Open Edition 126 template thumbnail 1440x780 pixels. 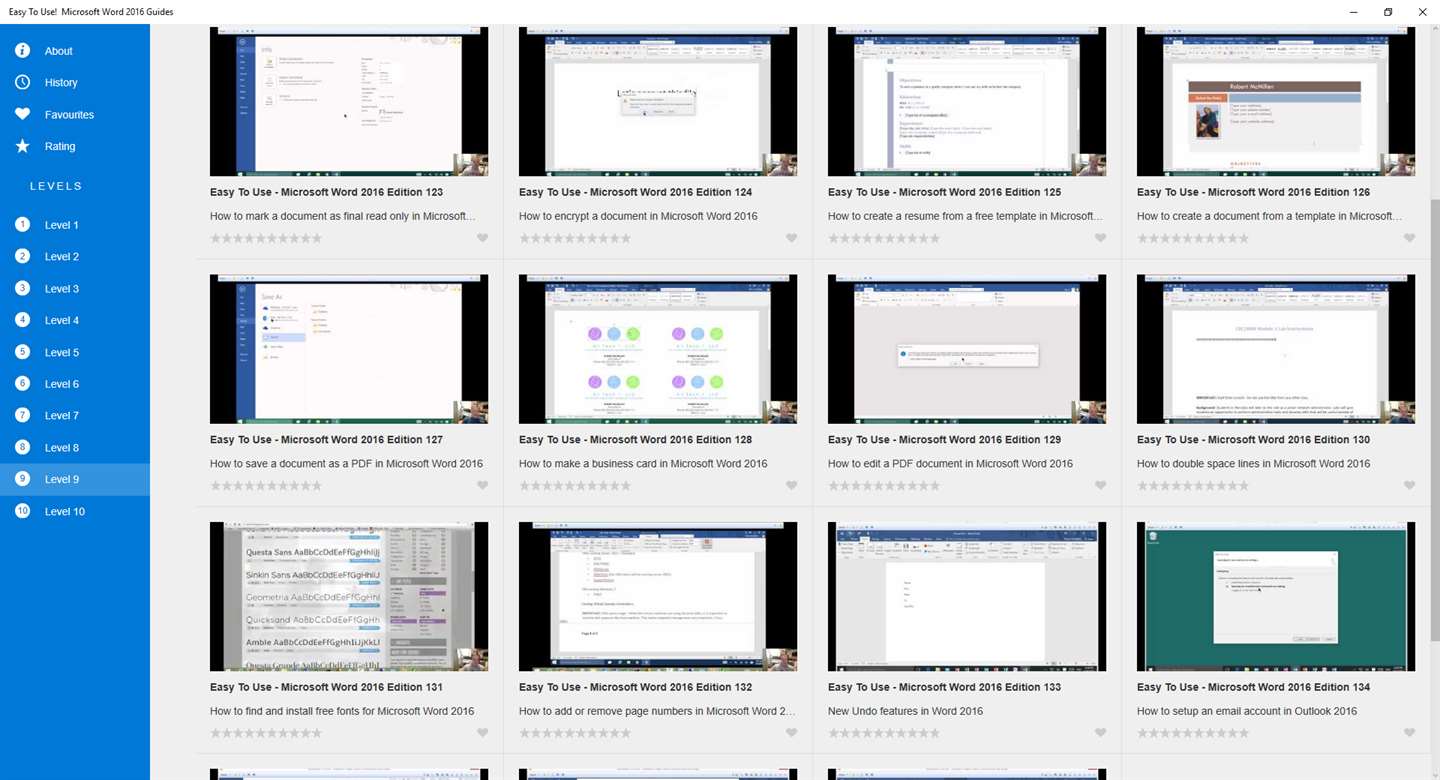pos(1276,101)
